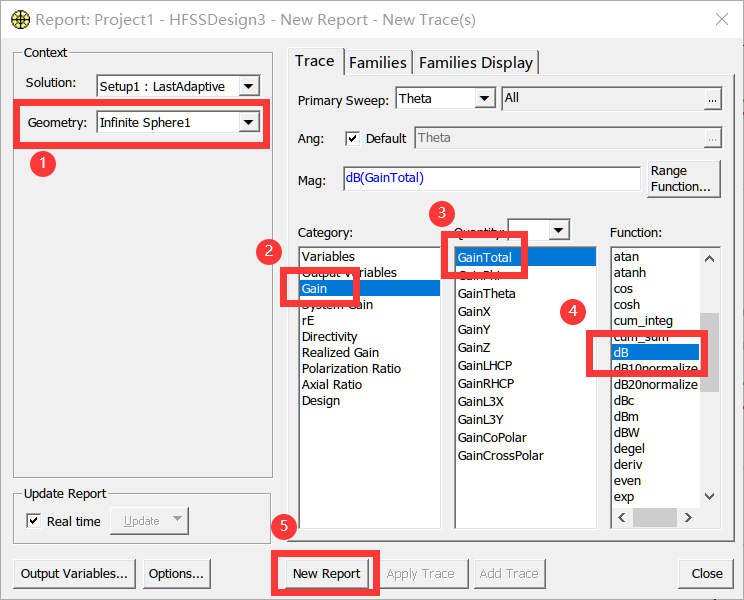
Task: Click the New Report button
Action: 326,573
